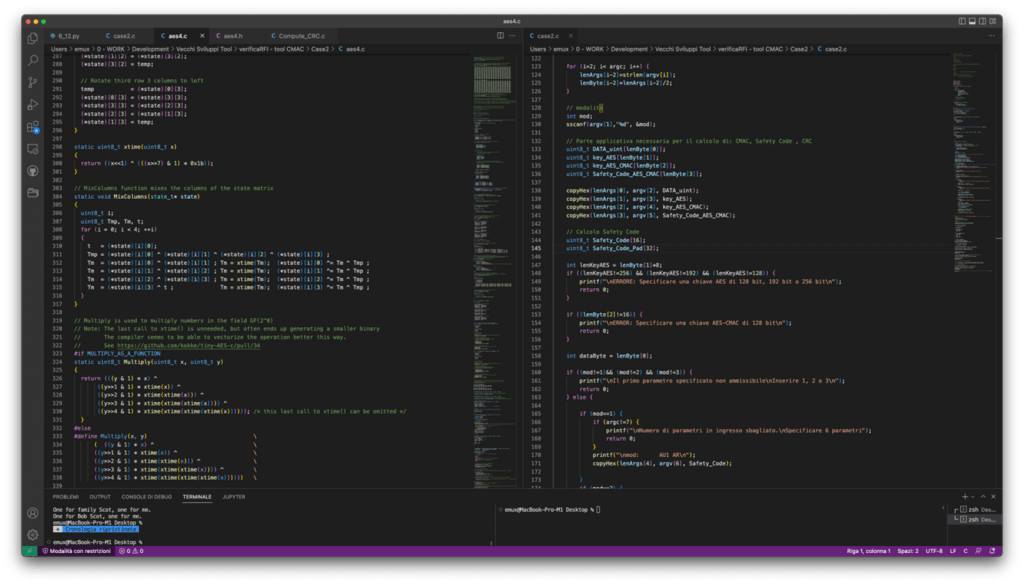Open the Manage gear icon
Image resolution: width=1024 pixels, height=585 pixels.
33,535
